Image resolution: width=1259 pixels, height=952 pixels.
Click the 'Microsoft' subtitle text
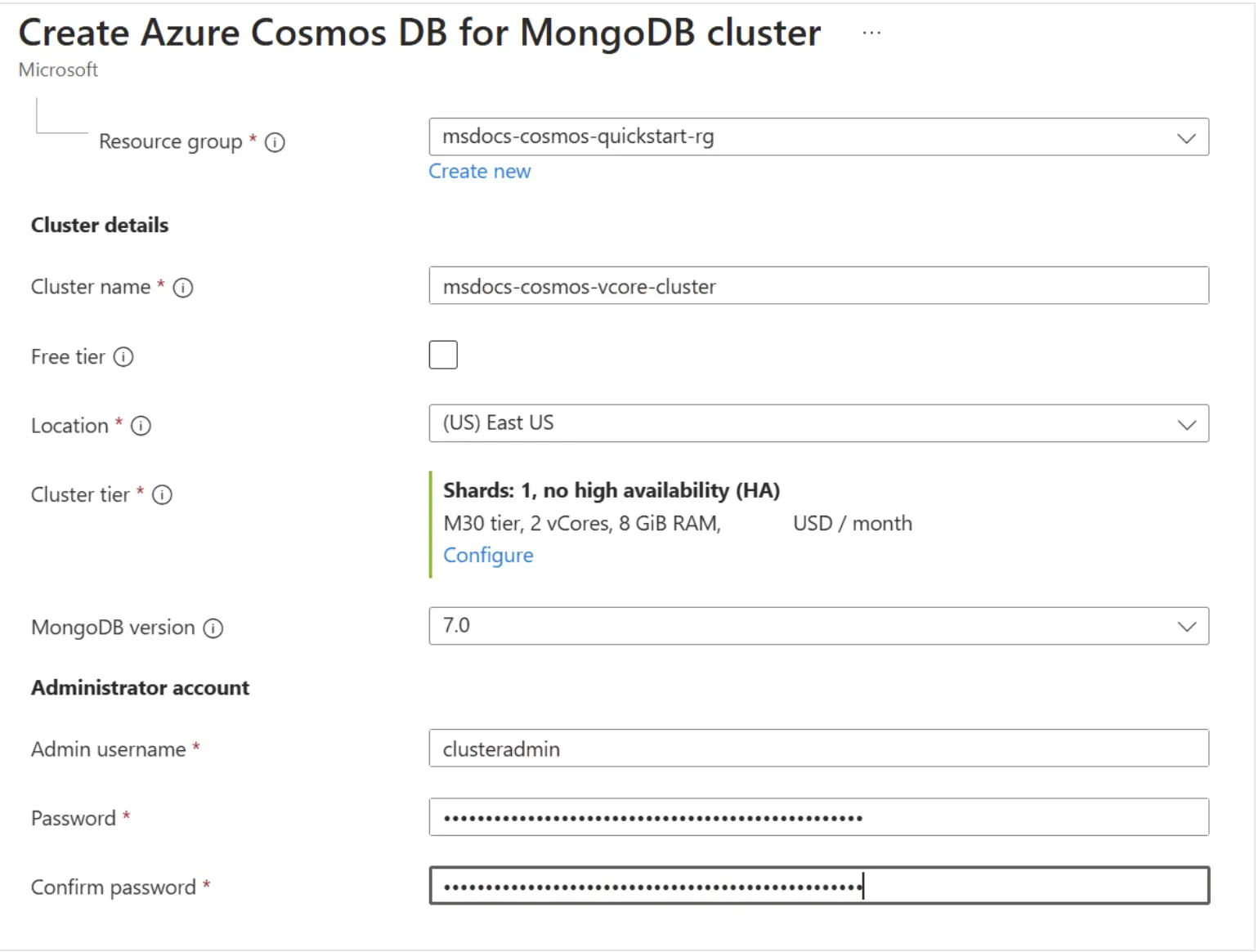tap(58, 70)
